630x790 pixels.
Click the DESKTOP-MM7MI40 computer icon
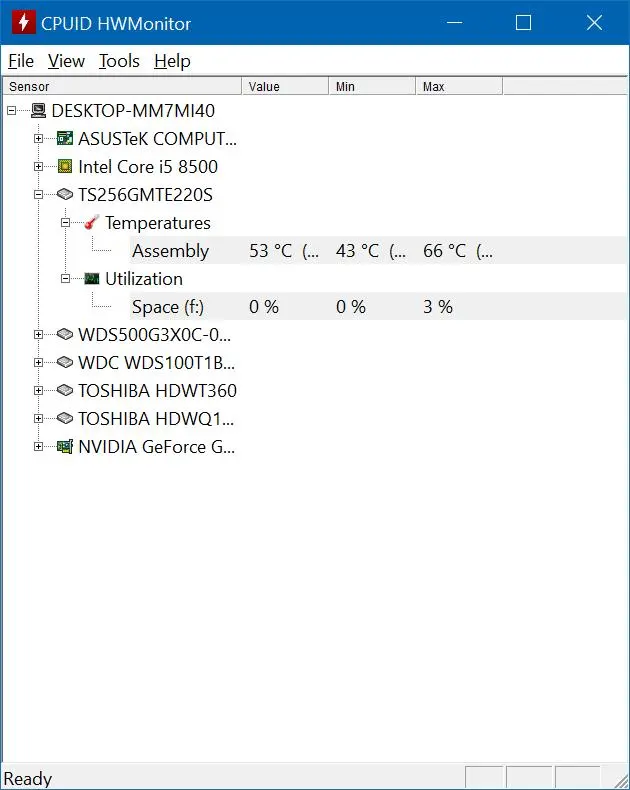38,110
